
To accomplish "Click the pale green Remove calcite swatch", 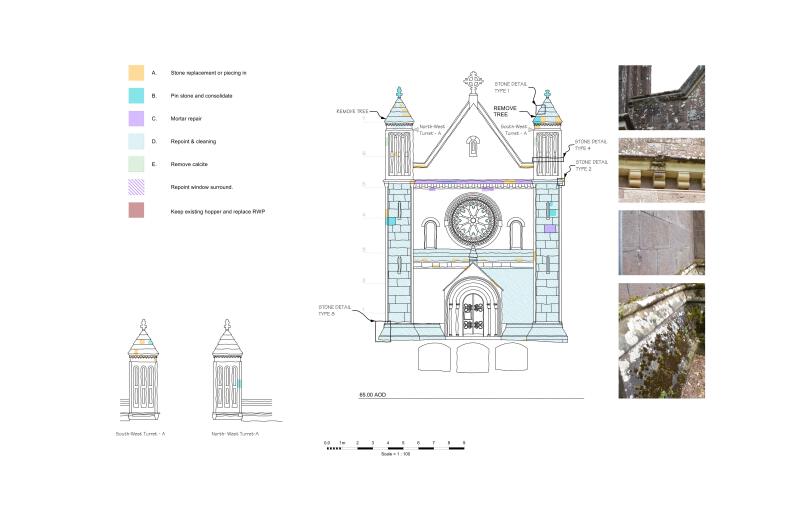I will (136, 164).
